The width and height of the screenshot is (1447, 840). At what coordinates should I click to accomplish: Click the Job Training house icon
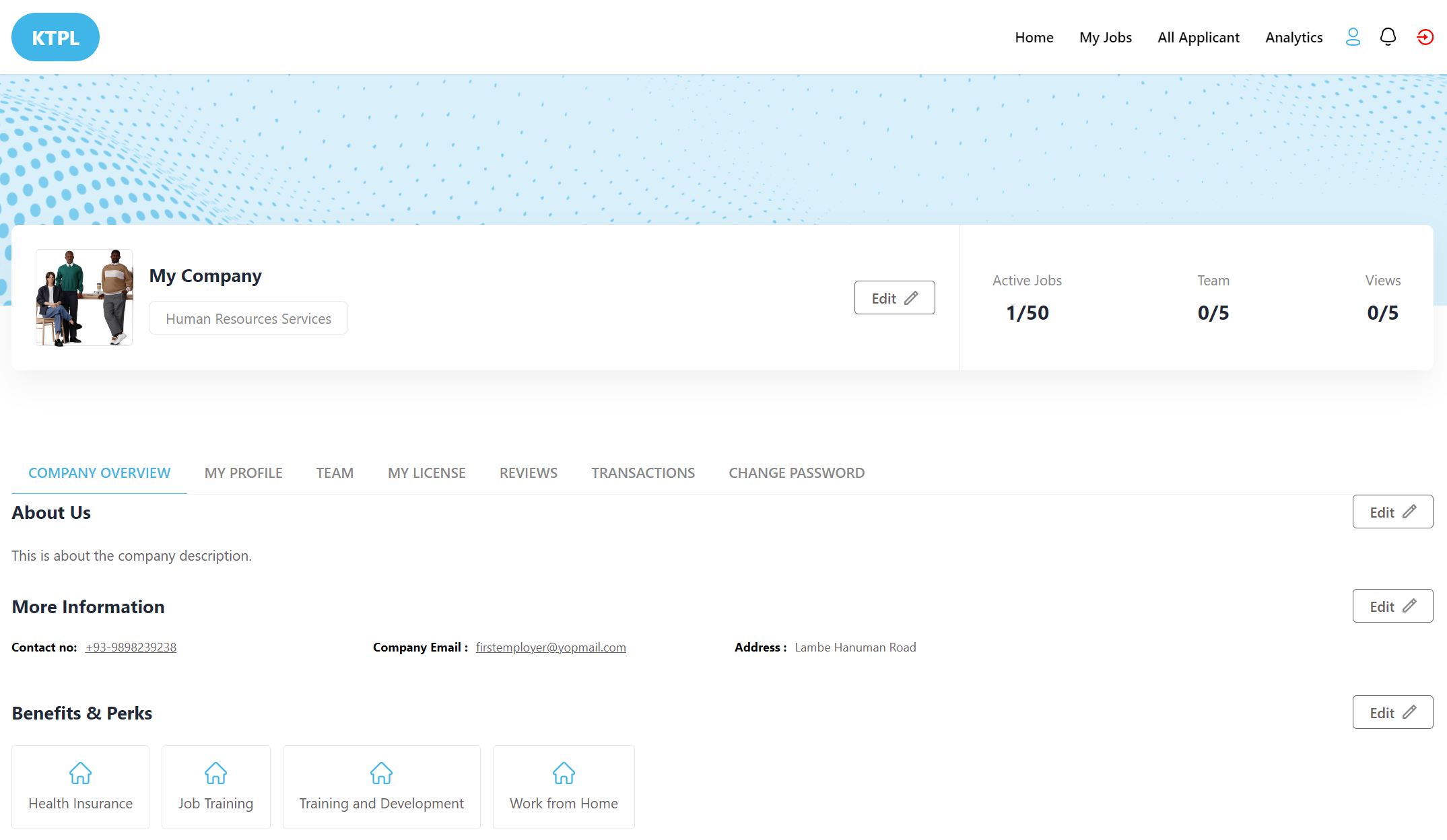[215, 773]
